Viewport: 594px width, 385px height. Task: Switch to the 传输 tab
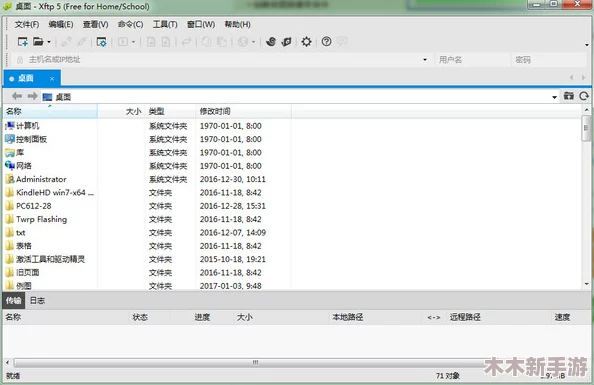tap(14, 300)
